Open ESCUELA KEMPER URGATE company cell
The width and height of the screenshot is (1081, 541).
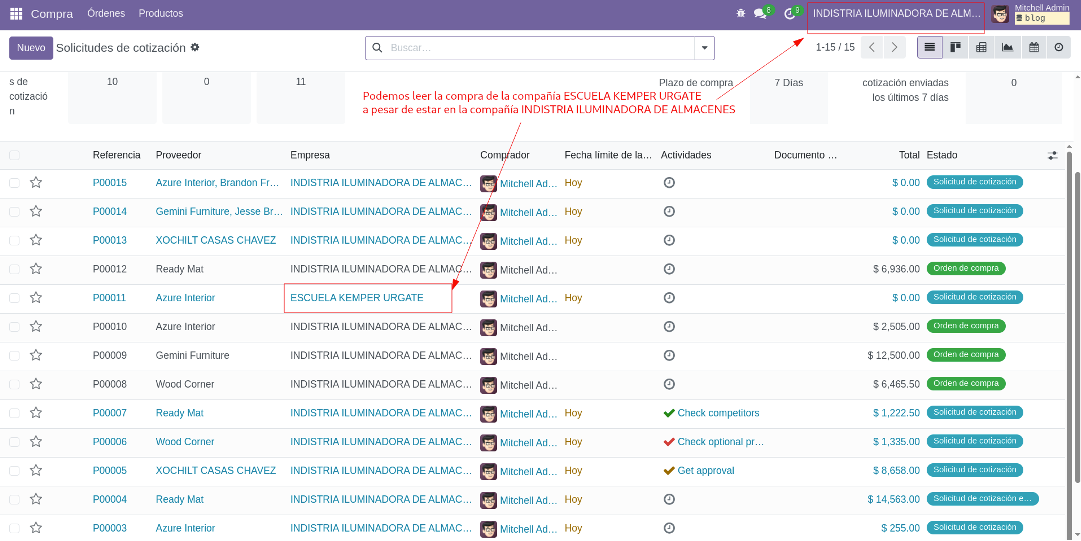coord(356,298)
